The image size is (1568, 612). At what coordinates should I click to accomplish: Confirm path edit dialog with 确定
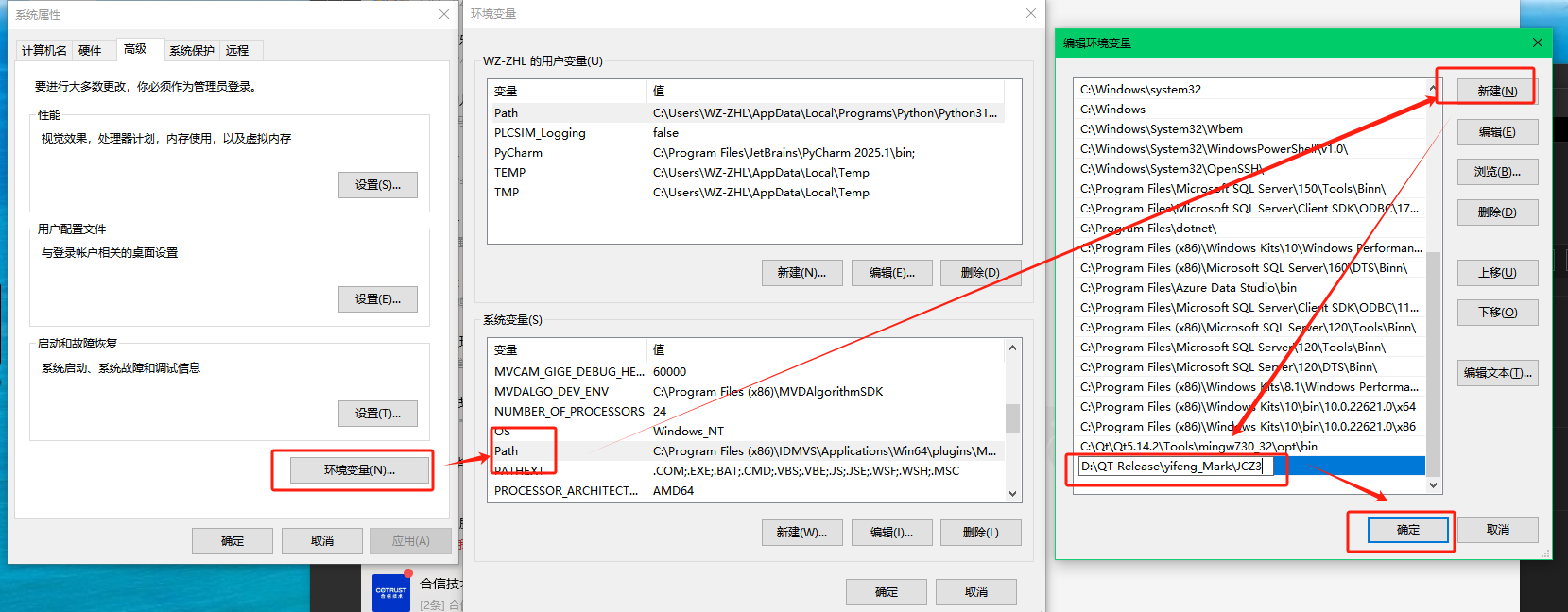click(x=1408, y=530)
